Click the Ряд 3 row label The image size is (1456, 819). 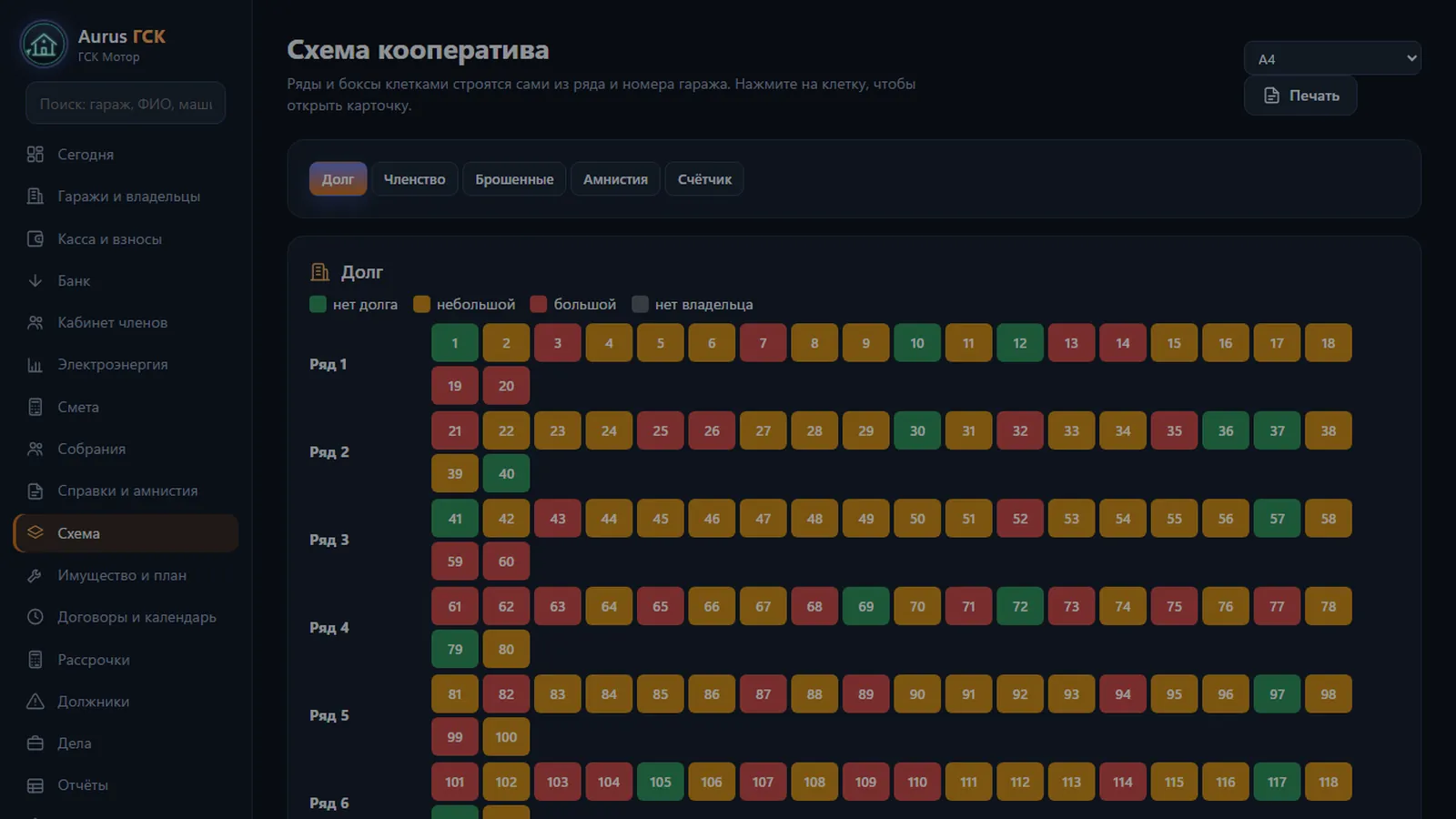(x=329, y=540)
